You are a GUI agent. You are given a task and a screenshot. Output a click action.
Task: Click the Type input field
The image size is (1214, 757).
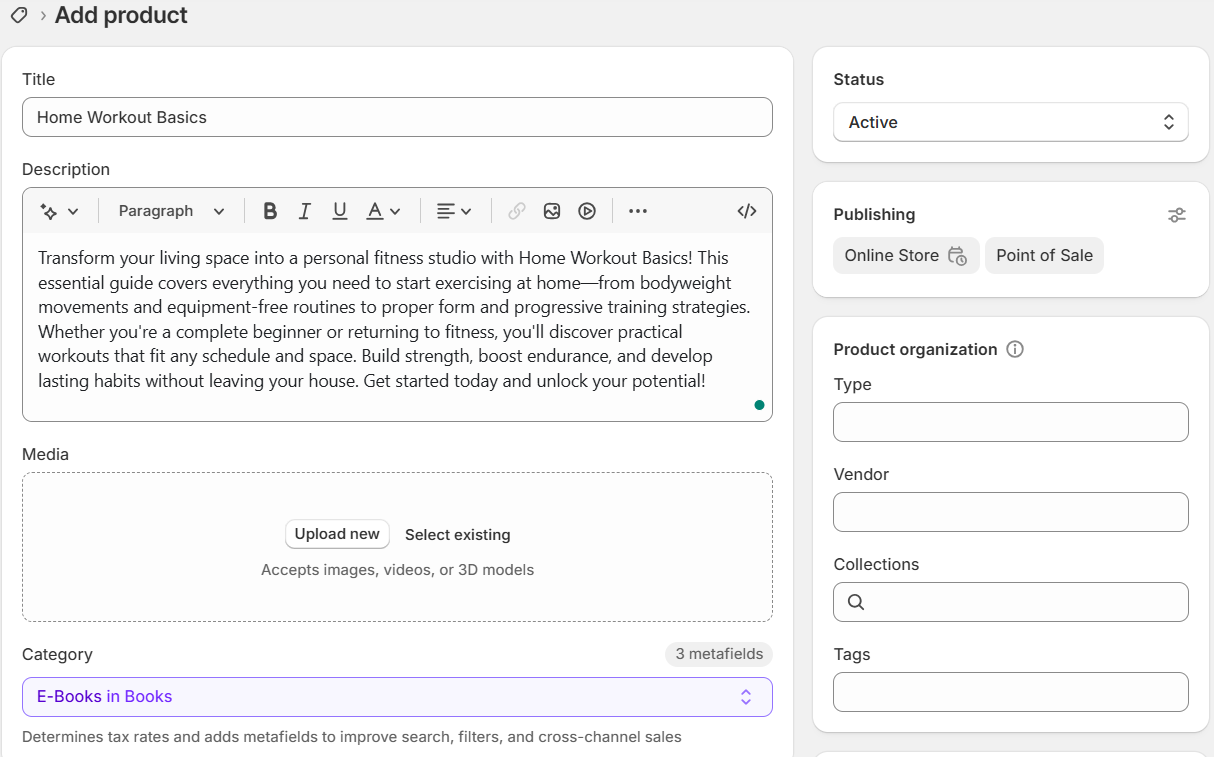1011,422
